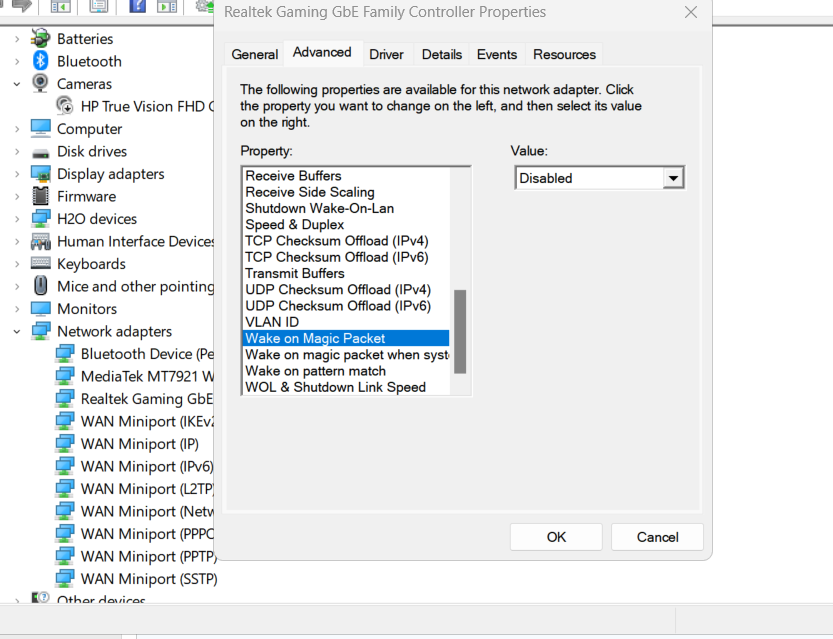Expand the Batteries category
This screenshot has width=833, height=639.
[x=17, y=39]
